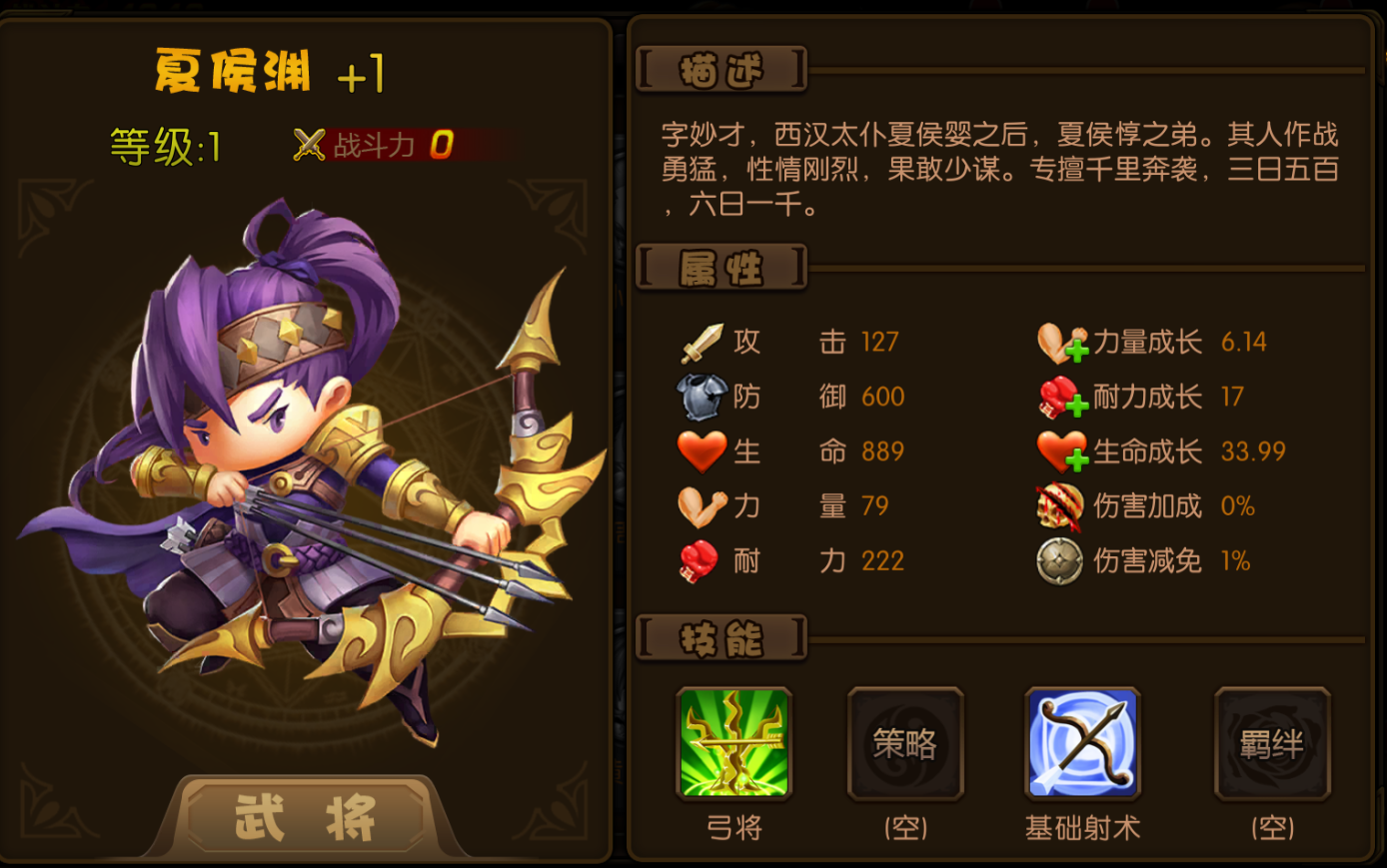Click the 属性 section header
This screenshot has height=868, width=1387.
coord(721,269)
